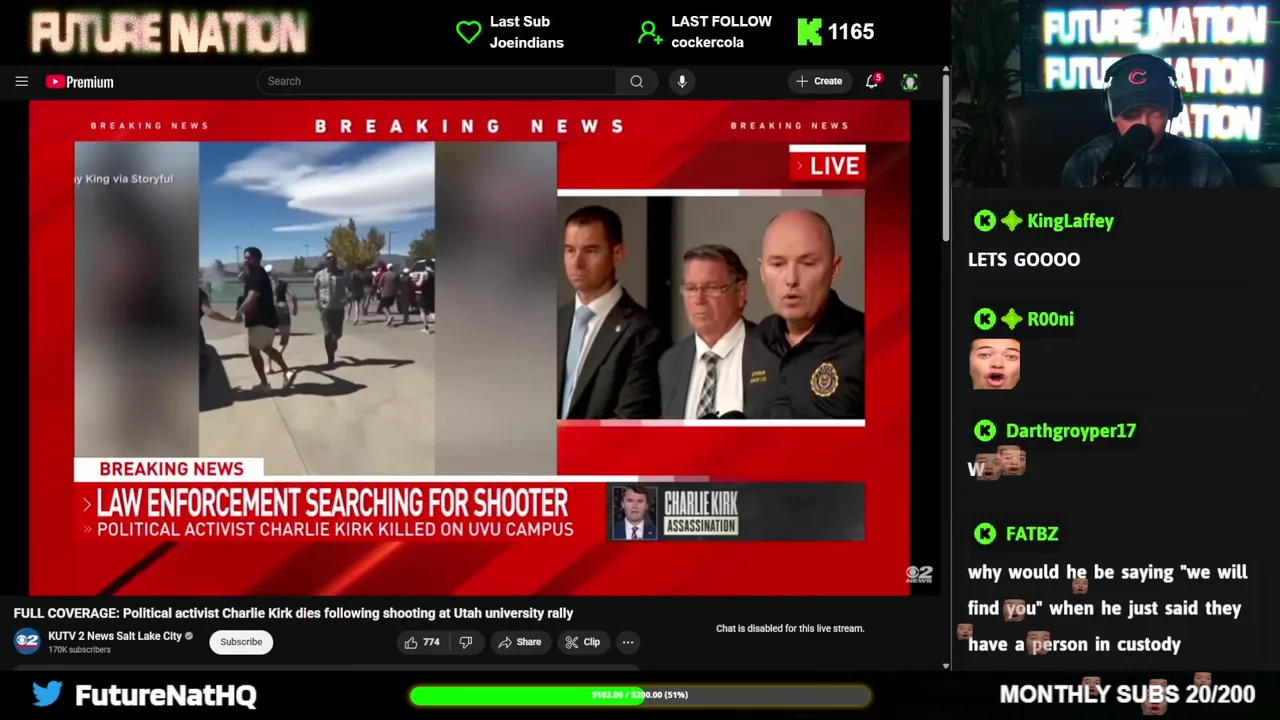Viewport: 1280px width, 720px height.
Task: Click the LETS GOOOO chat message
Action: coord(1024,260)
